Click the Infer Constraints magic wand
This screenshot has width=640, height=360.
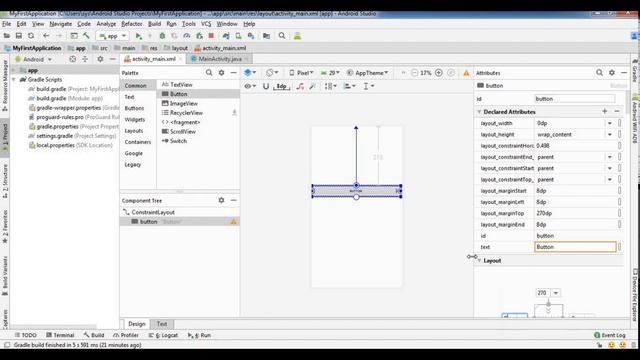[313, 86]
